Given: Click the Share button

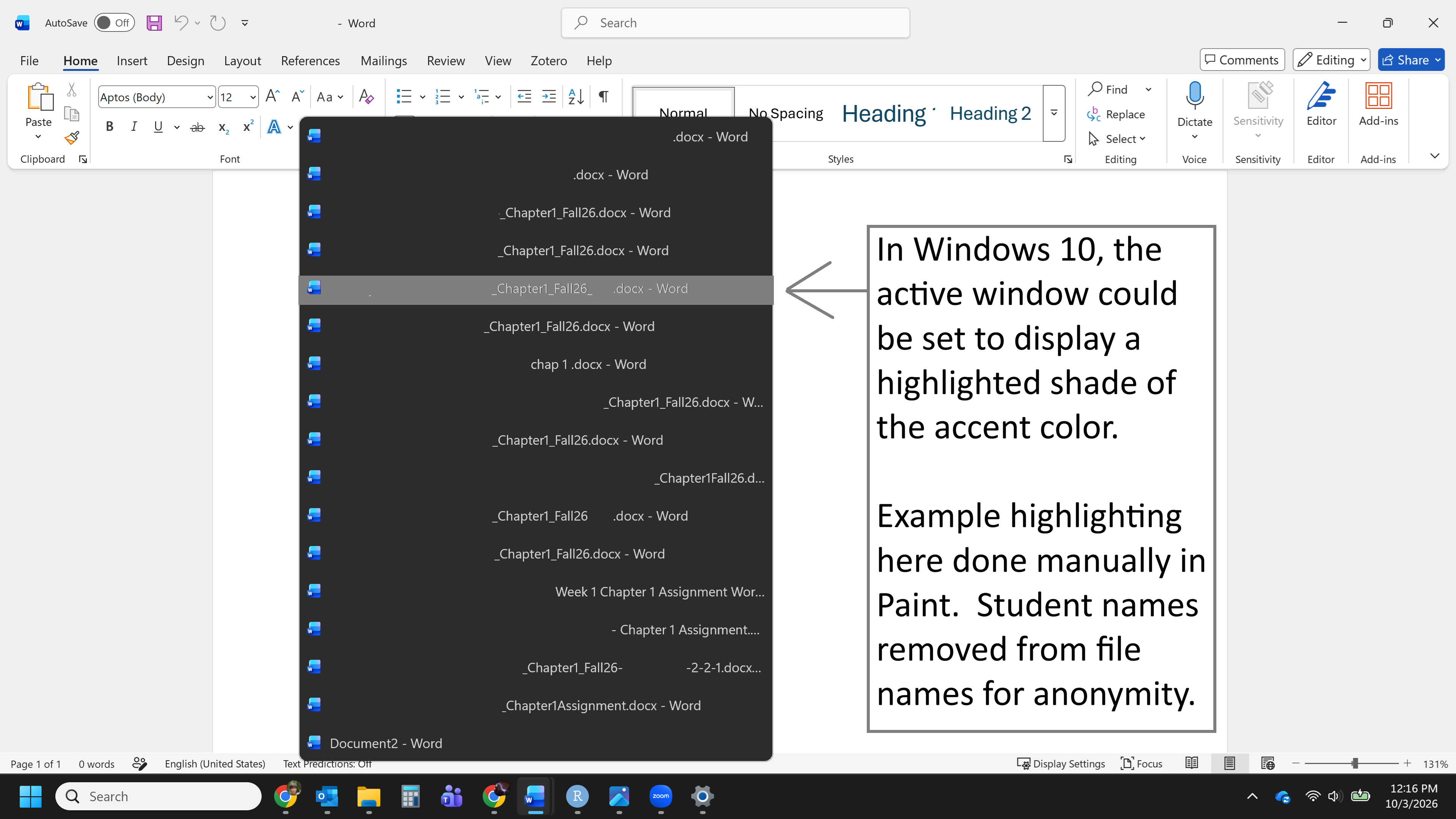Looking at the screenshot, I should [1411, 60].
